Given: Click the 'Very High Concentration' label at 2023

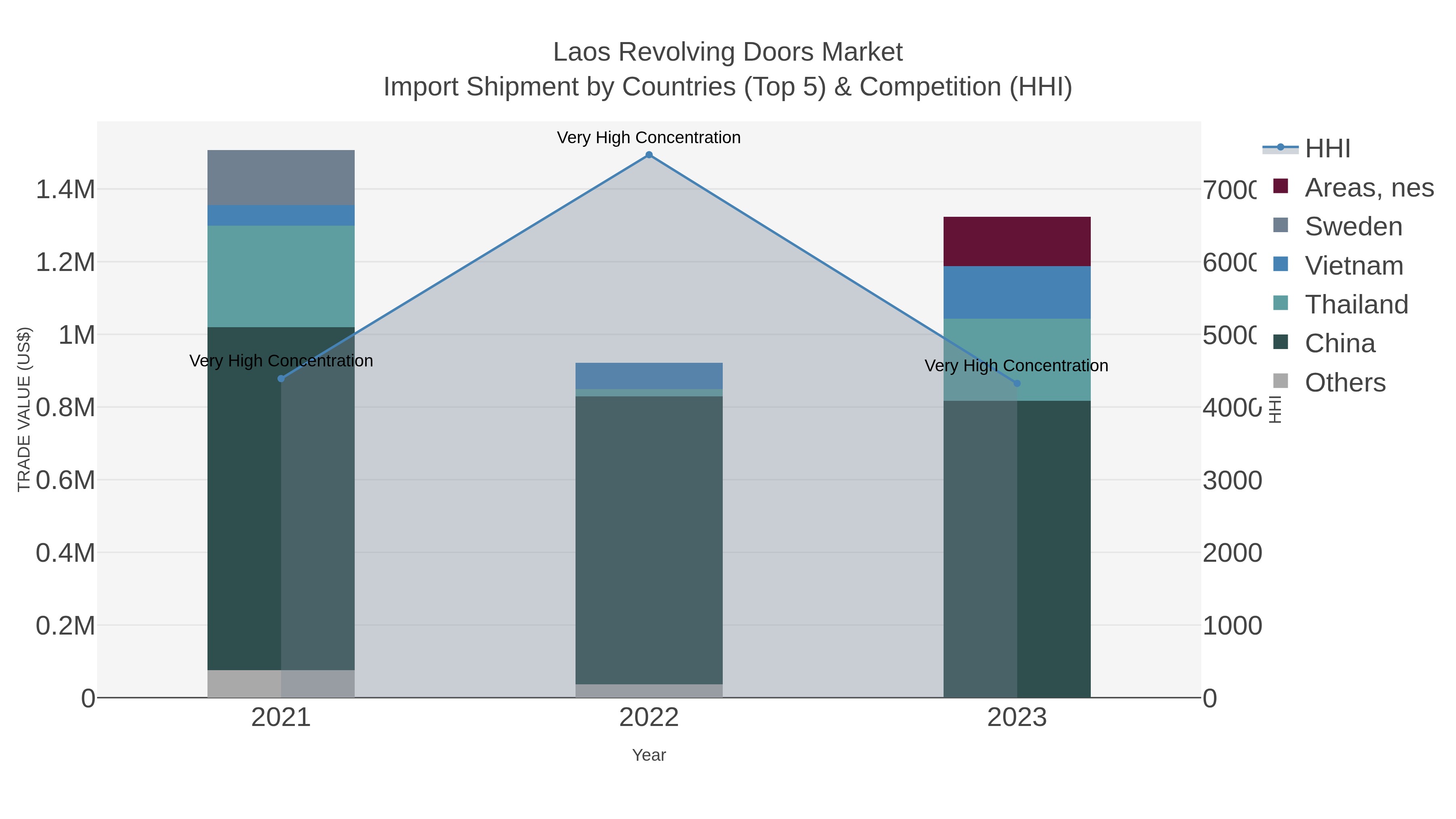Looking at the screenshot, I should (1016, 366).
